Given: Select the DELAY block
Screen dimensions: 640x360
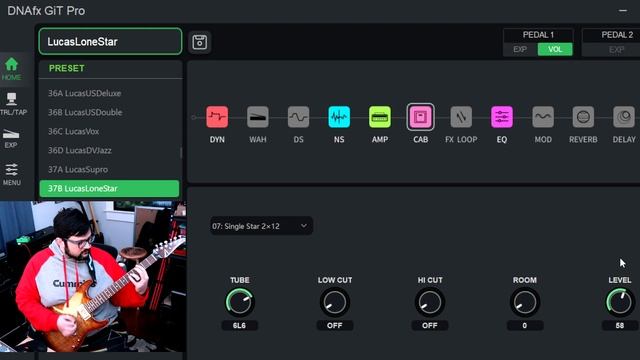Looking at the screenshot, I should coord(624,117).
